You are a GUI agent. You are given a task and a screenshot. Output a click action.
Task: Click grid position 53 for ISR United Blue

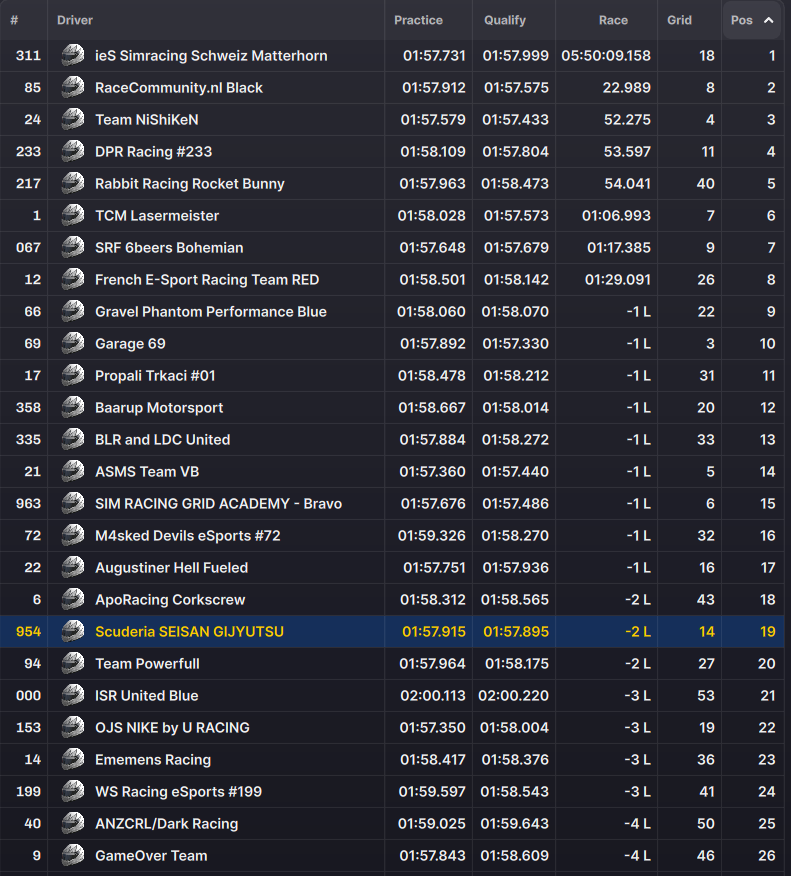pos(706,695)
